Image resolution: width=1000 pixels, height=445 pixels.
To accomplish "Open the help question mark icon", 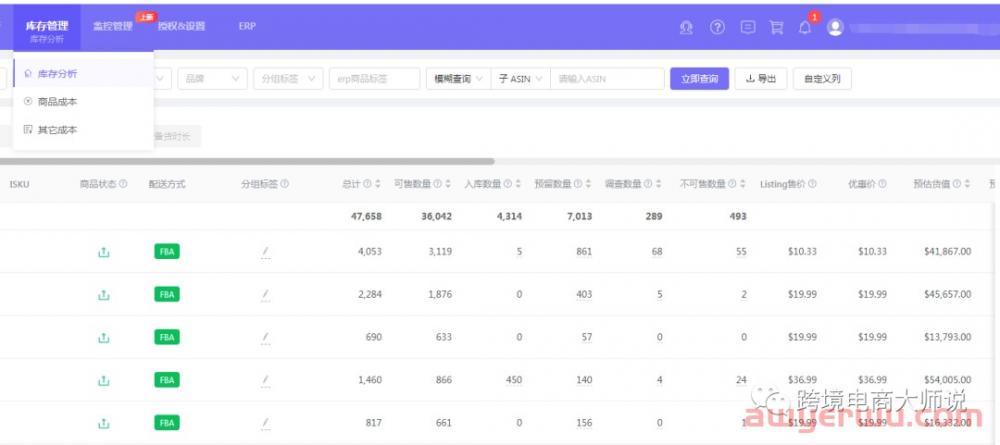I will 717,27.
